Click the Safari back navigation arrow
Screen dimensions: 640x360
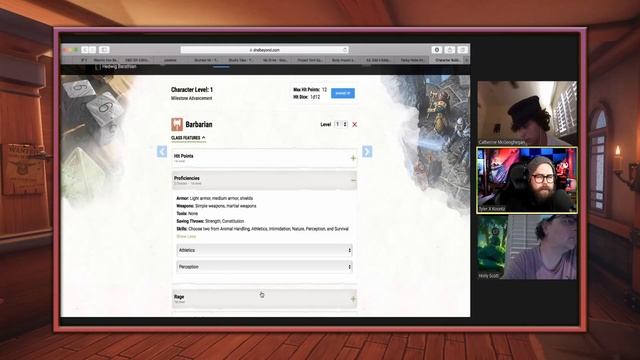85,50
